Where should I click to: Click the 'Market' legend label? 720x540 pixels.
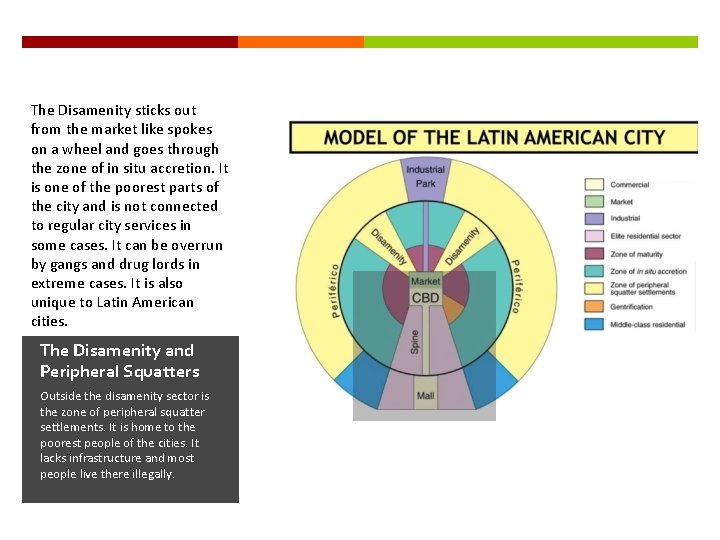pos(621,202)
